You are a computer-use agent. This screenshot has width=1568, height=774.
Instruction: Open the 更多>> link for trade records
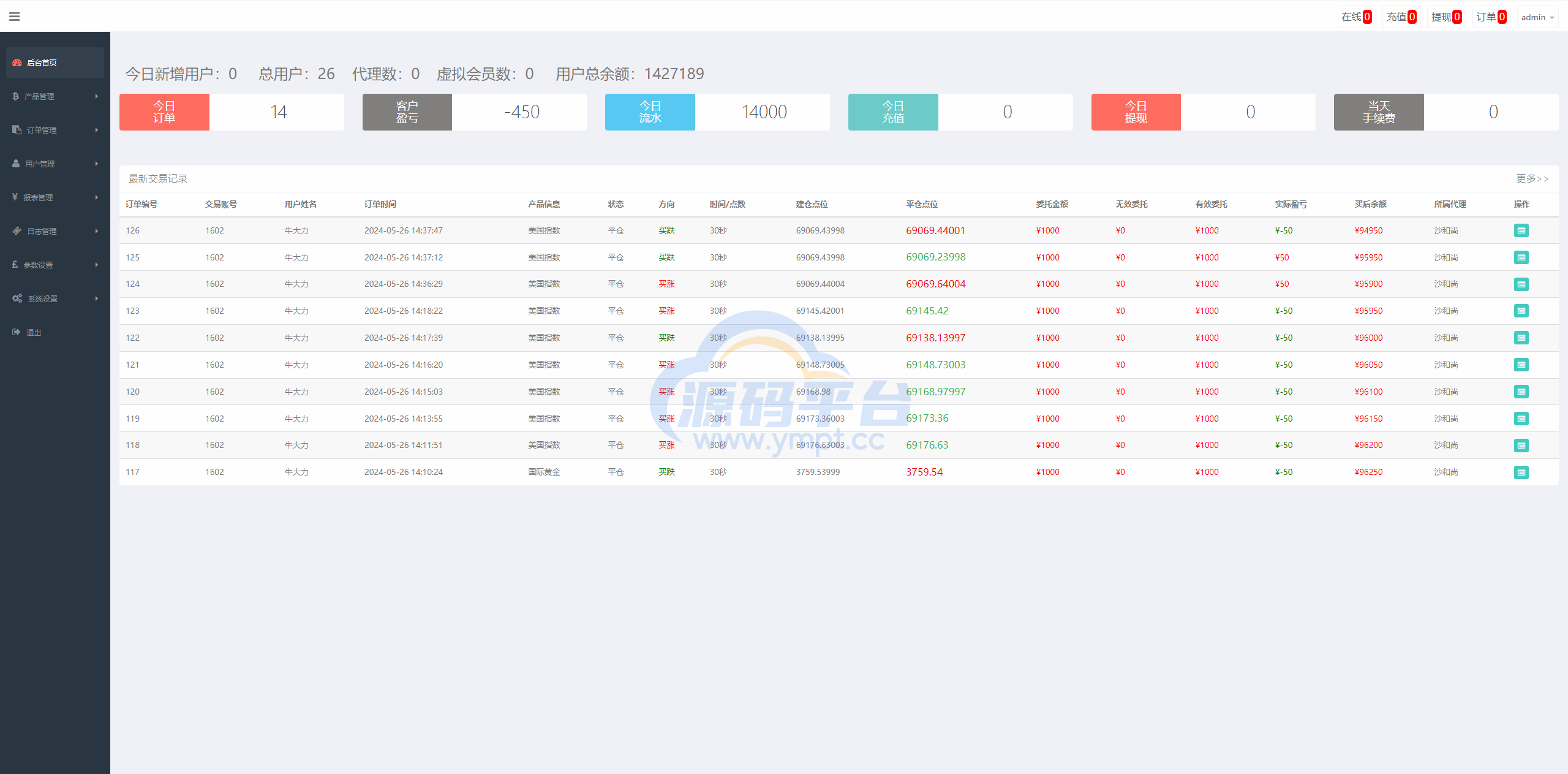(x=1532, y=178)
